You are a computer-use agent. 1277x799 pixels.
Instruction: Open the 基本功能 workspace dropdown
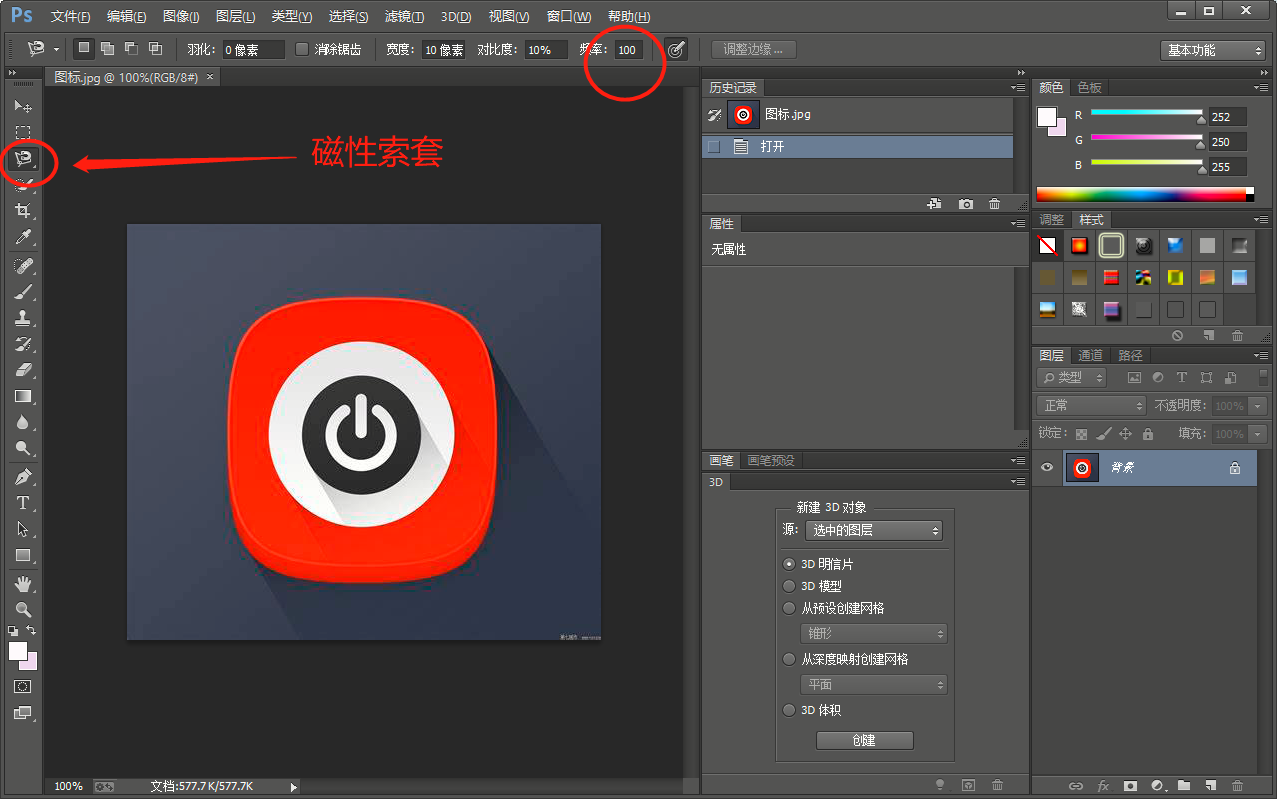[x=1211, y=49]
